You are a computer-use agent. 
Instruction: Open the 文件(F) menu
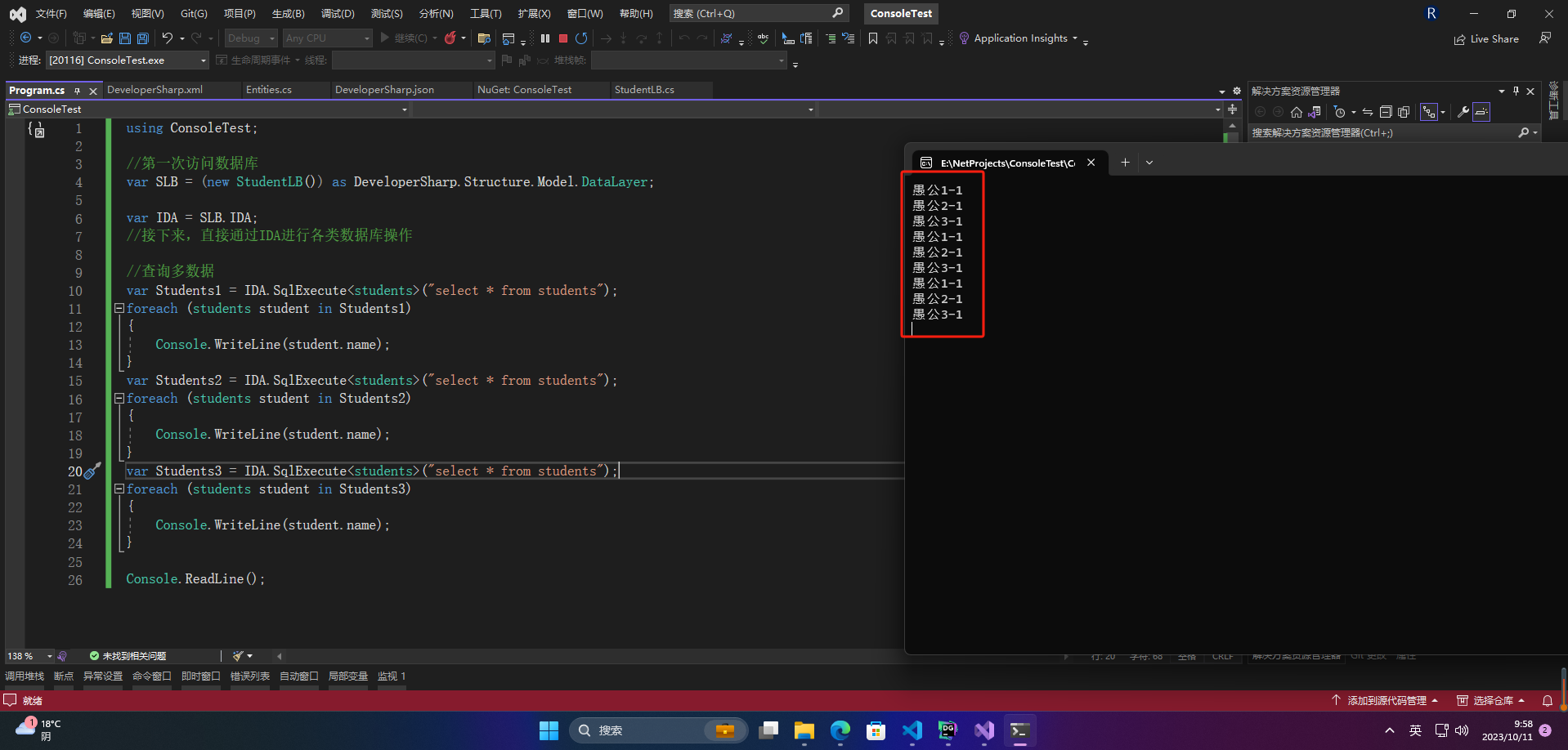(x=52, y=14)
